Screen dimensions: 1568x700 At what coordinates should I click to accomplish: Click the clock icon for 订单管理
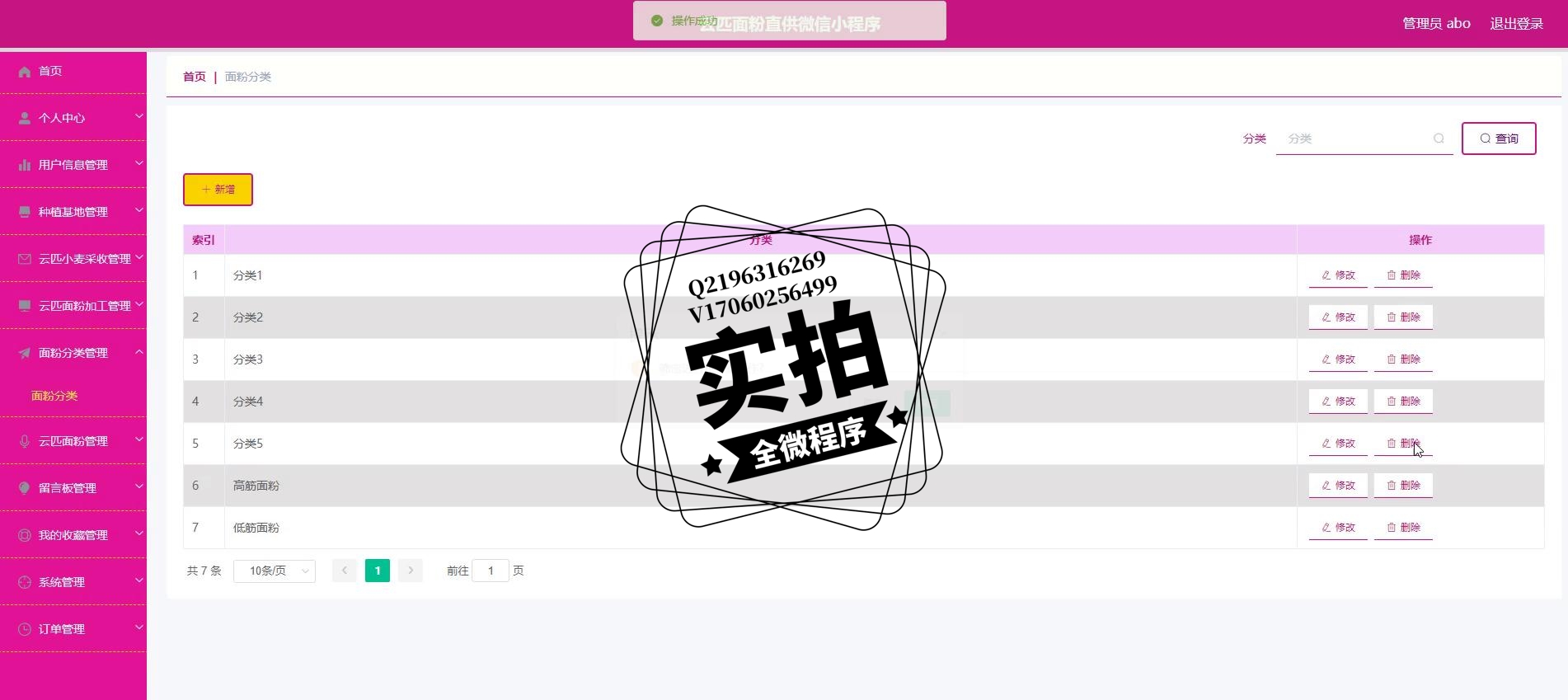[25, 630]
